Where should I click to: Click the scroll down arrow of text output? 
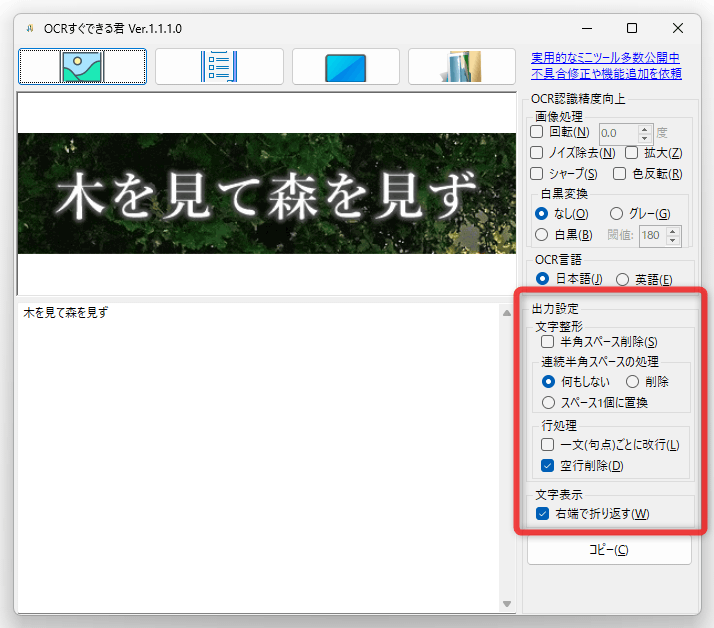[507, 604]
